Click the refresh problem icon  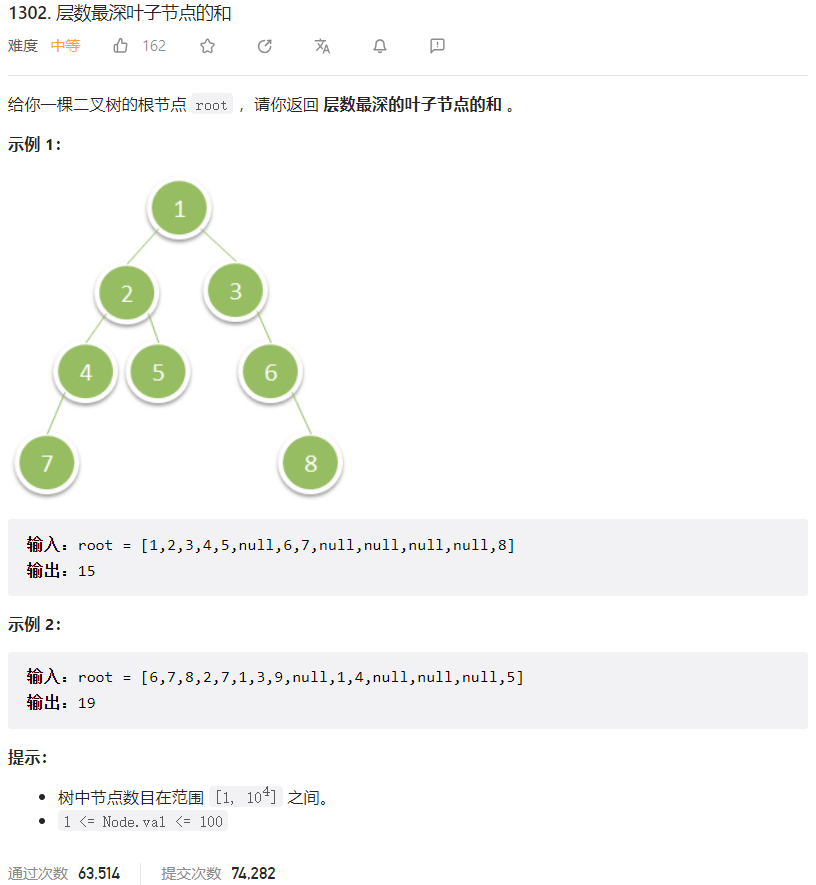264,45
